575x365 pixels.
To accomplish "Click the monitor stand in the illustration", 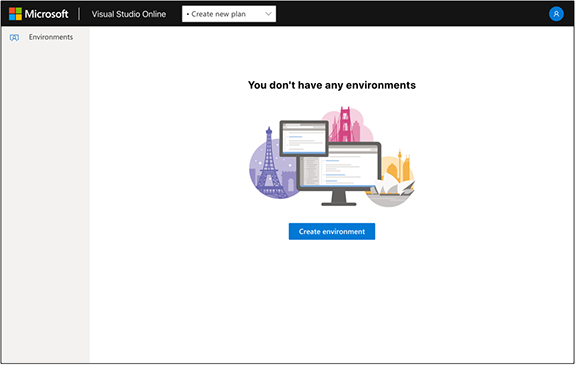I will 339,198.
